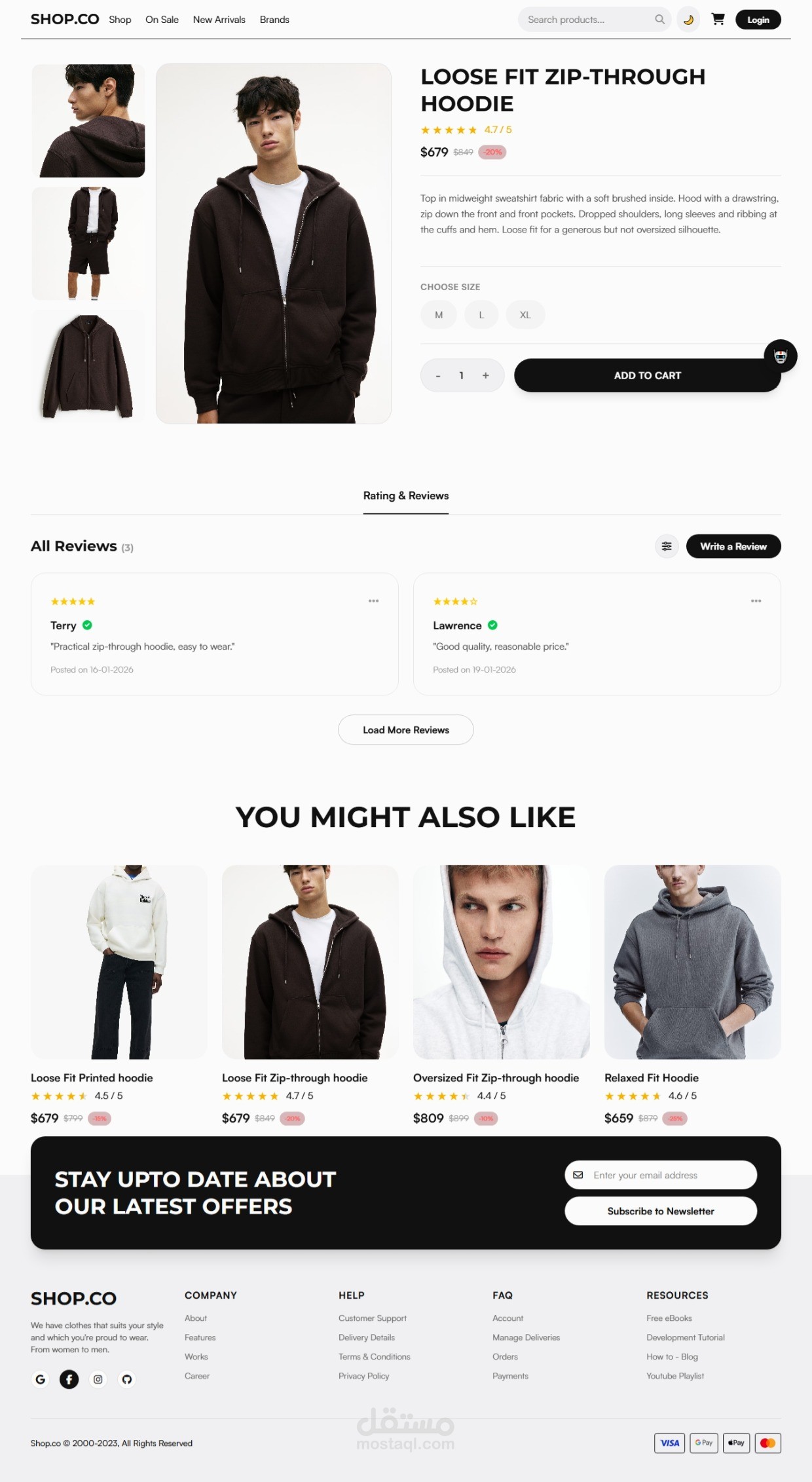812x1482 pixels.
Task: Click Load More Reviews button
Action: pos(406,730)
